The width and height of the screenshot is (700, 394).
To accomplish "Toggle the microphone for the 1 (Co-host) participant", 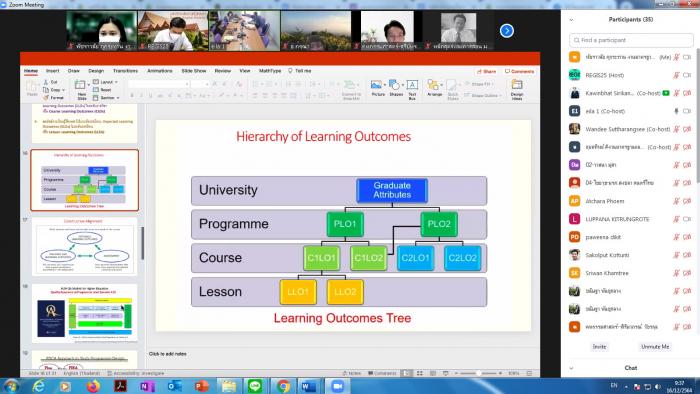I will point(676,111).
